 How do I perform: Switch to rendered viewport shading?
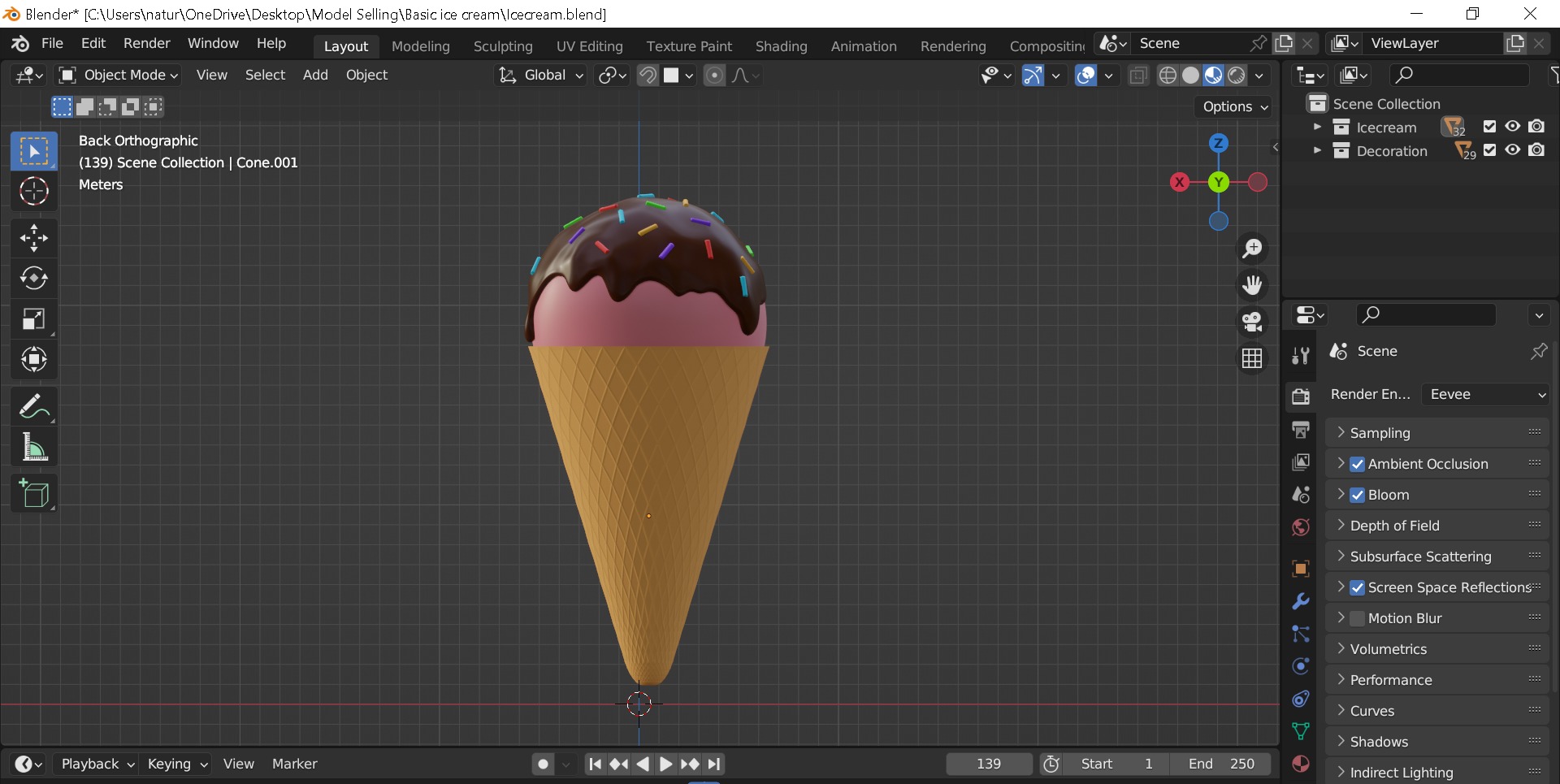click(1236, 76)
